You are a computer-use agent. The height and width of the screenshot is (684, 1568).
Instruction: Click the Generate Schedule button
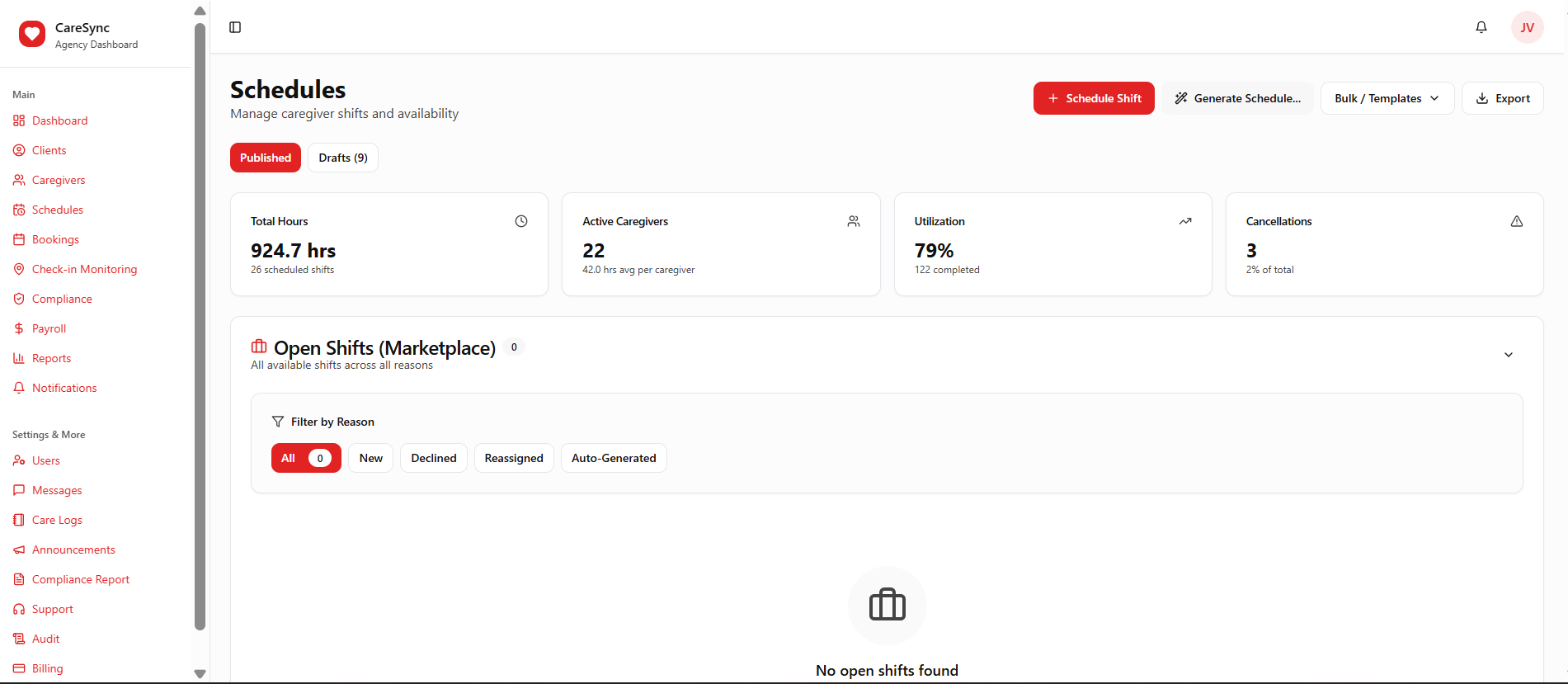[x=1237, y=98]
